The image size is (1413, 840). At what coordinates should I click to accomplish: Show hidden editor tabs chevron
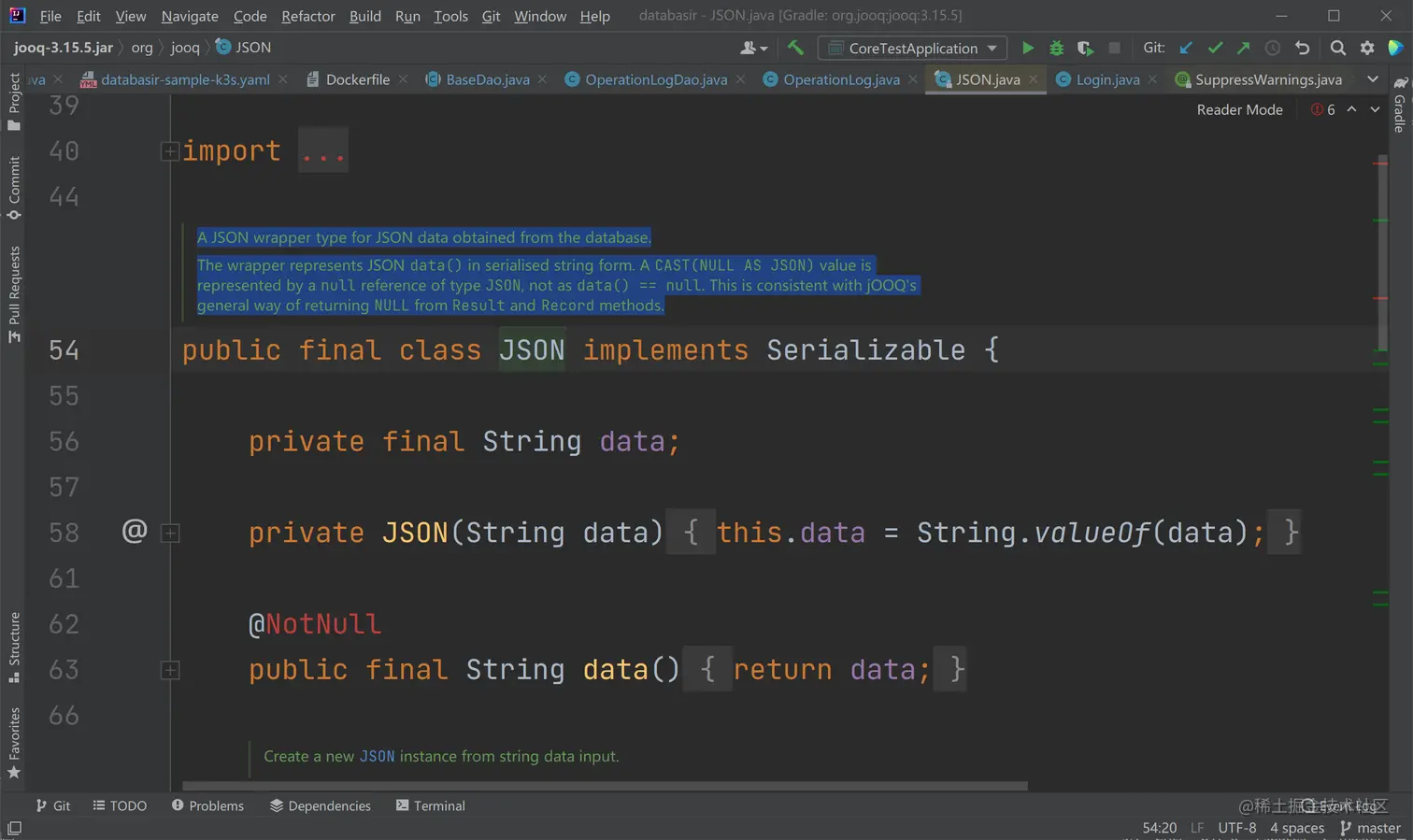[1373, 79]
